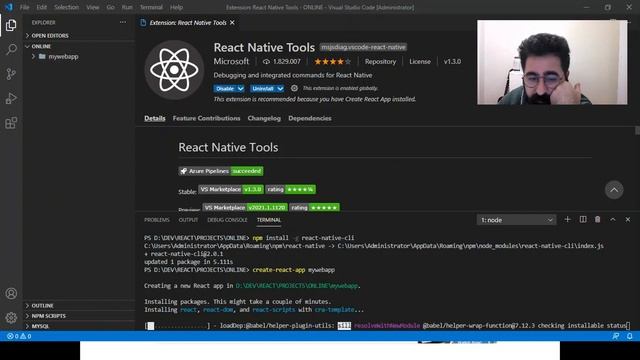Open the Run menu
640x360 pixels.
(x=127, y=7)
